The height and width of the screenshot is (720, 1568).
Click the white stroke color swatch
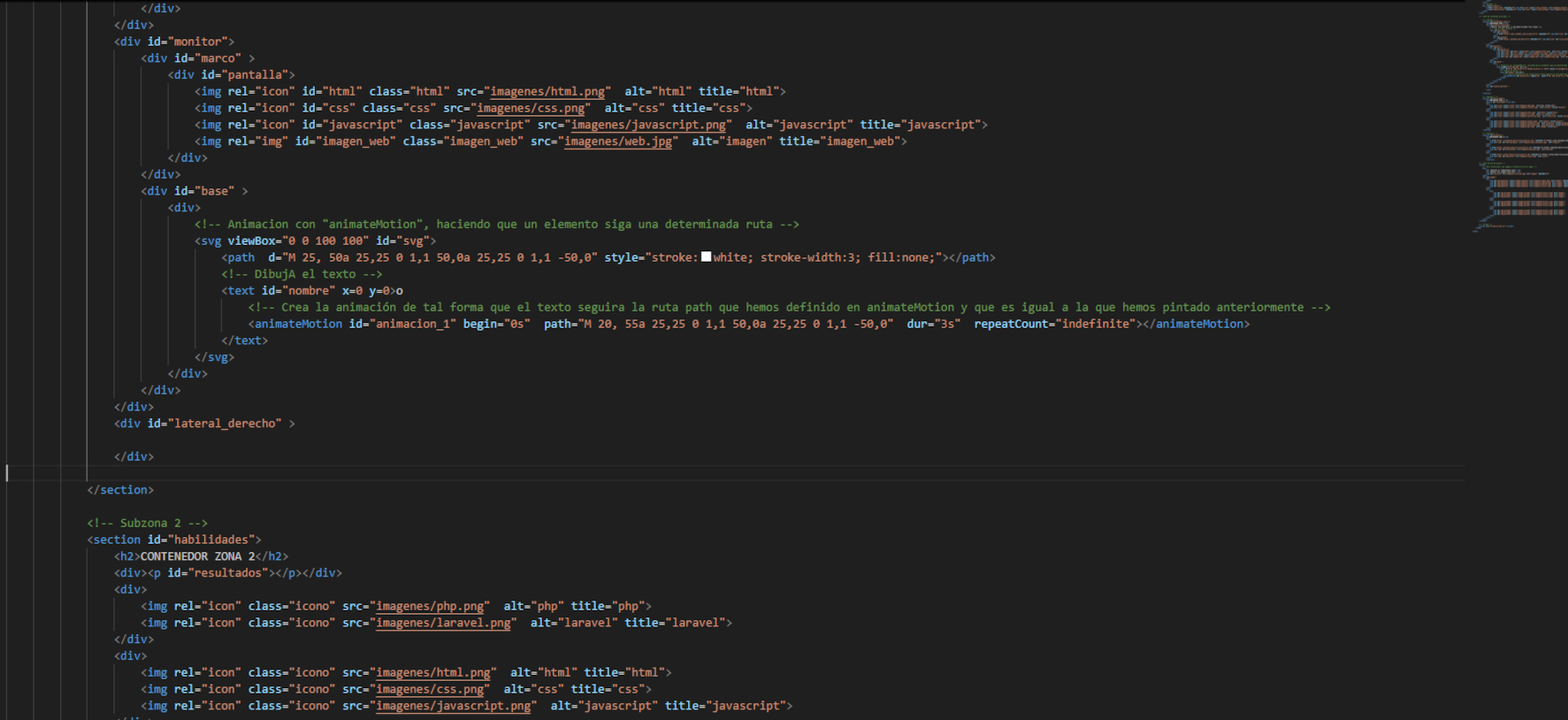pos(706,257)
